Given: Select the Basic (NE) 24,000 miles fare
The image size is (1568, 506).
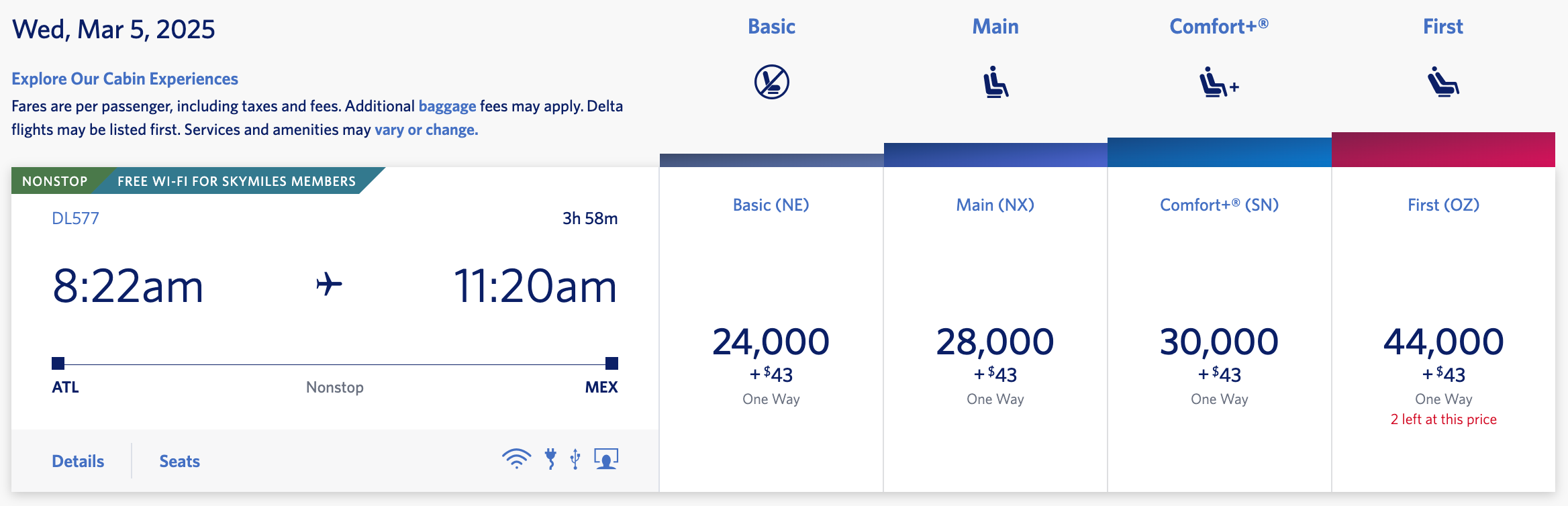Looking at the screenshot, I should (771, 342).
